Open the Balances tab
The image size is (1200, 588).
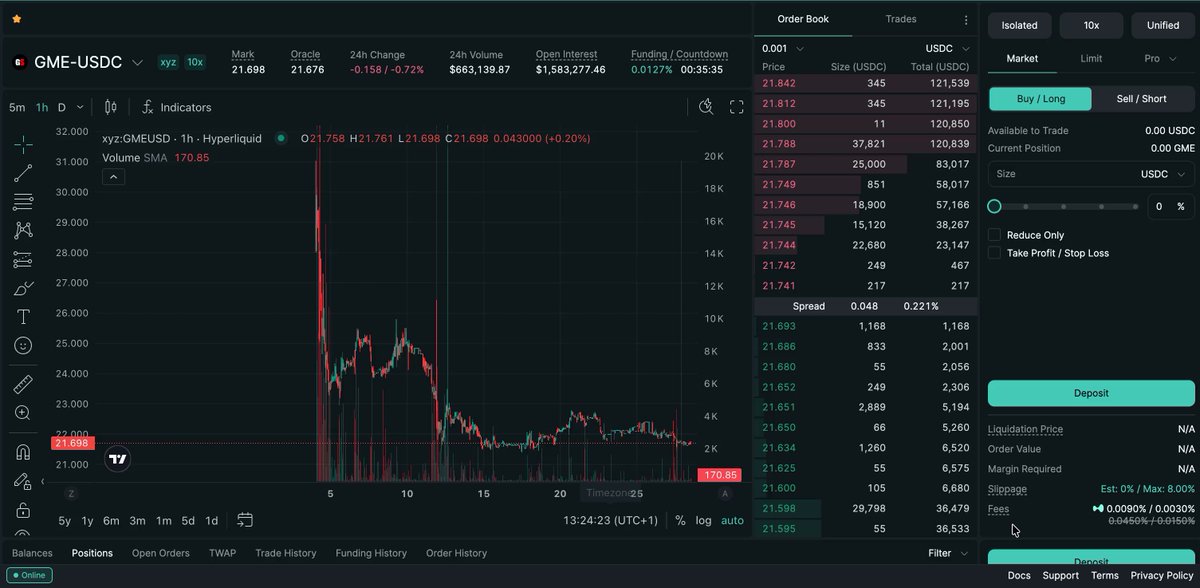(x=32, y=553)
